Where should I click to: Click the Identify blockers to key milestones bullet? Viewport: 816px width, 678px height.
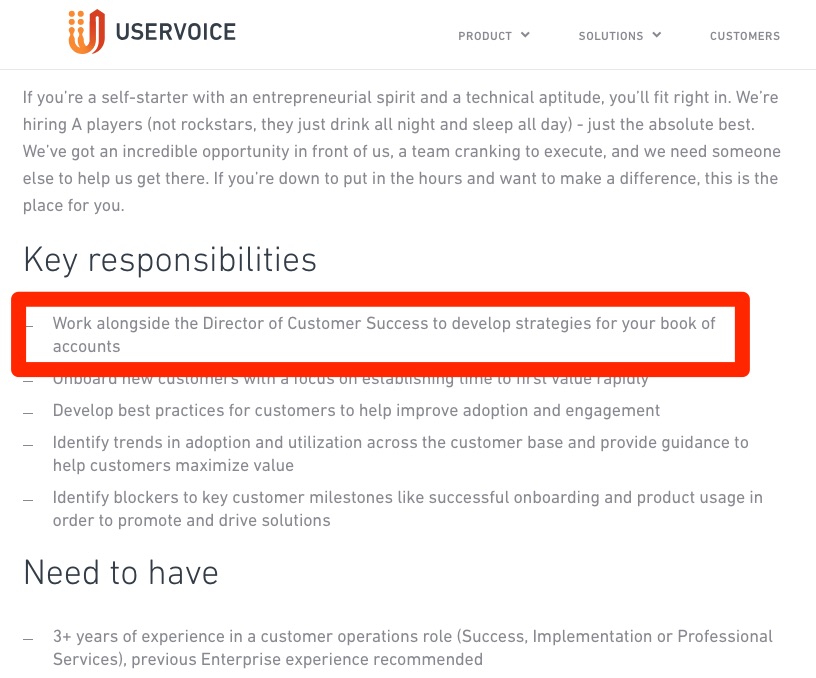tap(407, 509)
